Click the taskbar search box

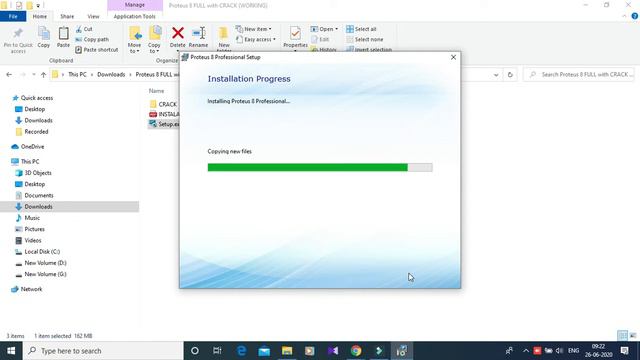point(103,351)
